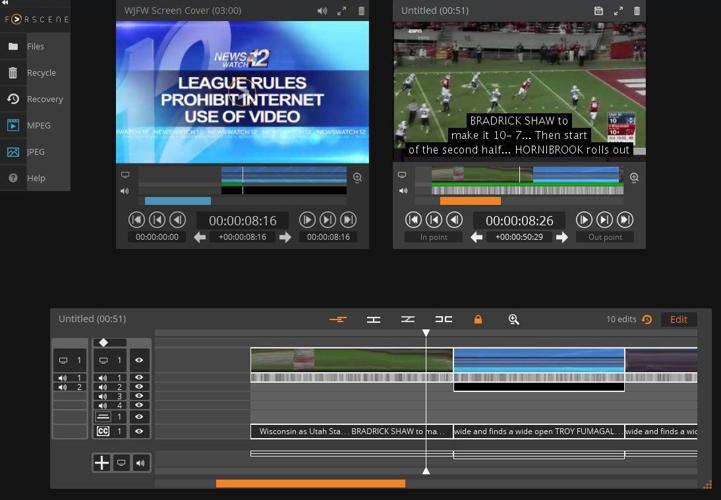
Task: Click the audio track button next to plus
Action: pyautogui.click(x=141, y=463)
